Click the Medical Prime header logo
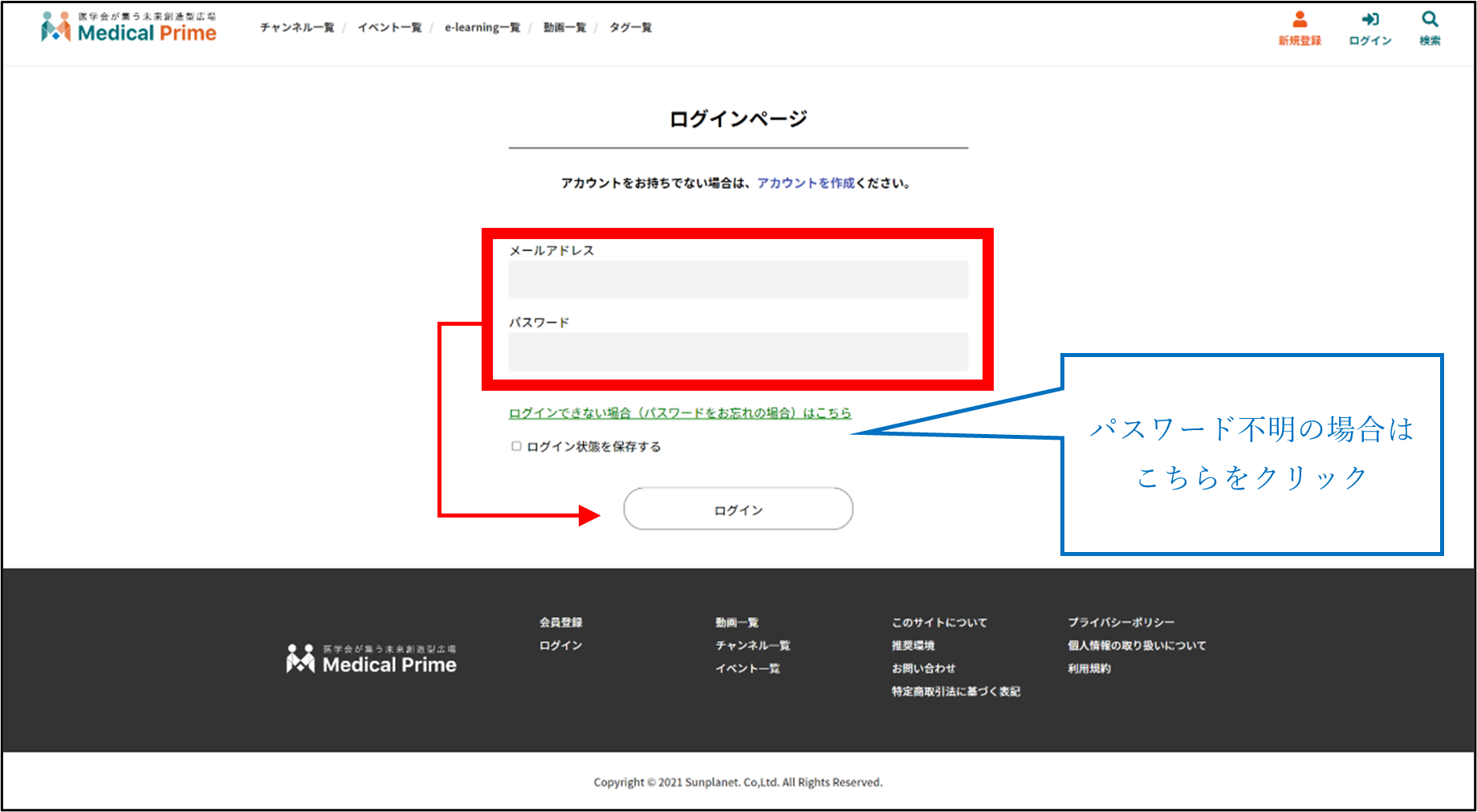This screenshot has width=1477, height=812. coord(128,26)
